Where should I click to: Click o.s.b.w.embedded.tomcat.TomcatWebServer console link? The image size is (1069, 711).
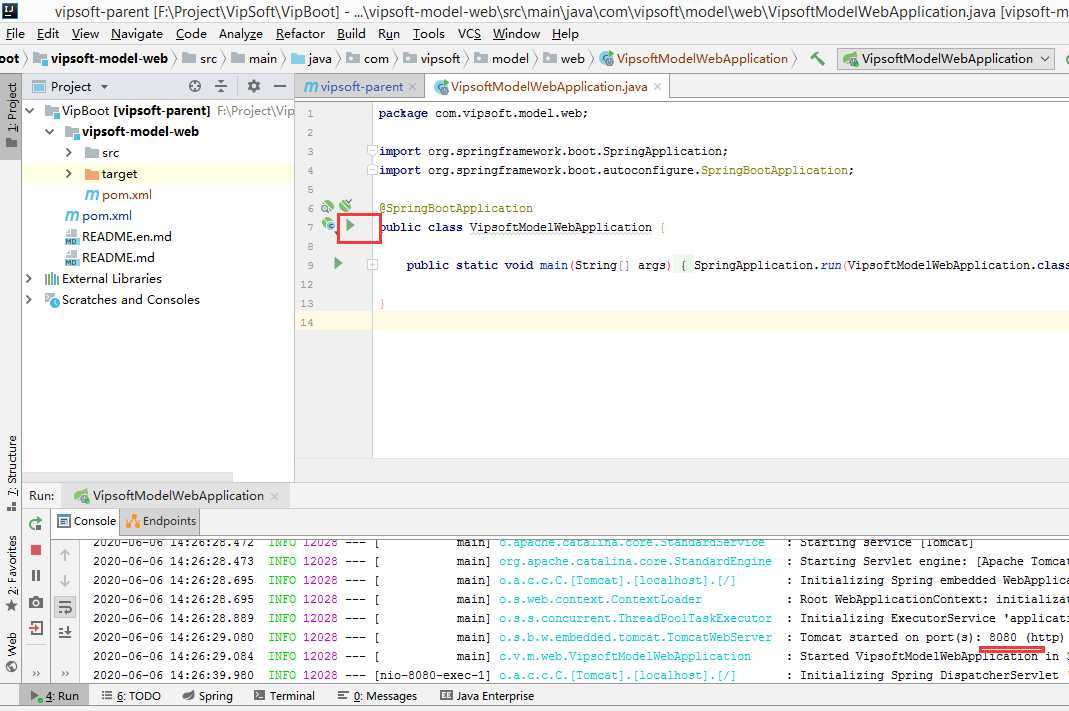[635, 637]
